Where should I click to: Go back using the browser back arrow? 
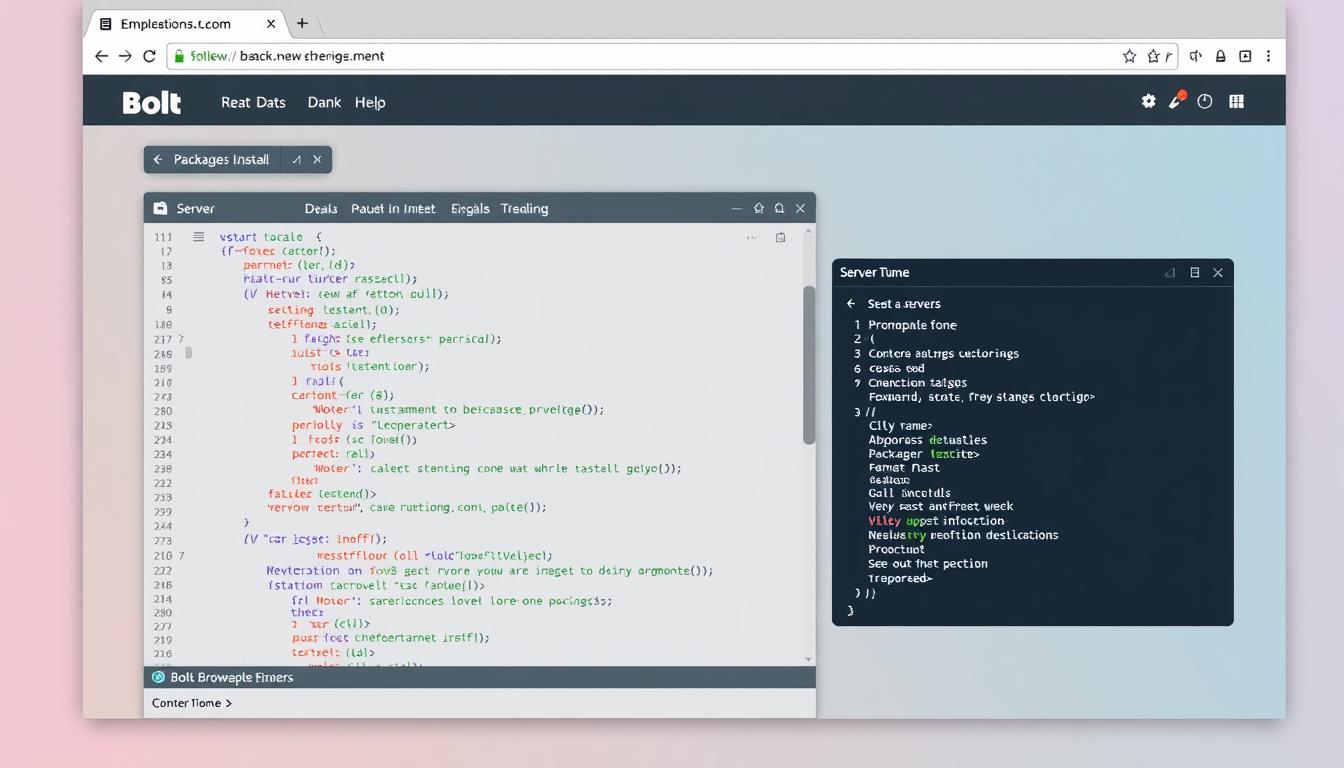coord(101,56)
